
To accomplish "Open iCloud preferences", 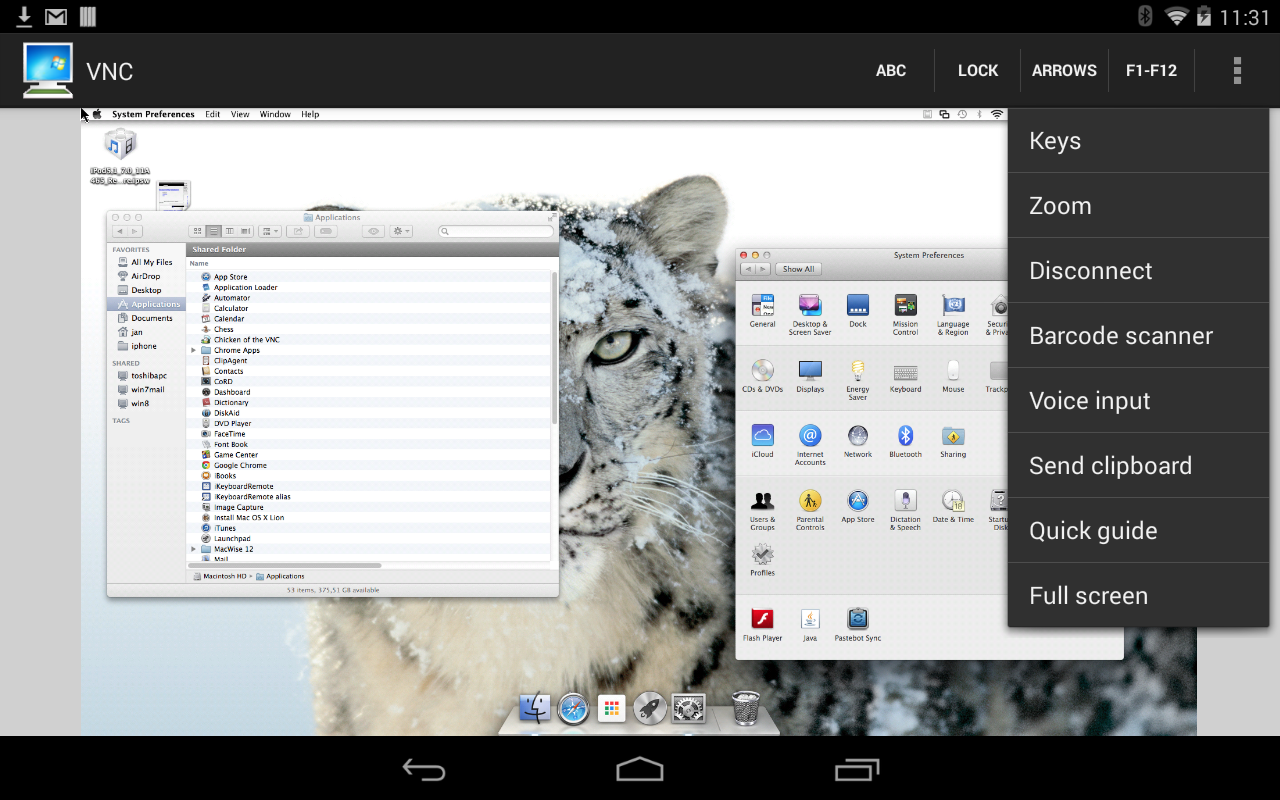I will [763, 440].
